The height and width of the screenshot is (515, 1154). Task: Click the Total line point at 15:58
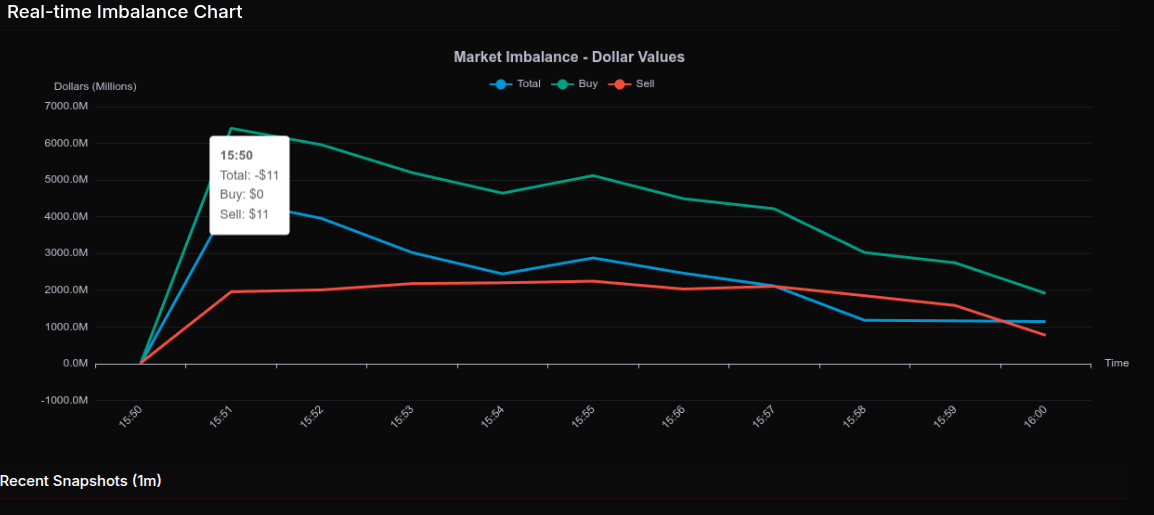[x=864, y=320]
